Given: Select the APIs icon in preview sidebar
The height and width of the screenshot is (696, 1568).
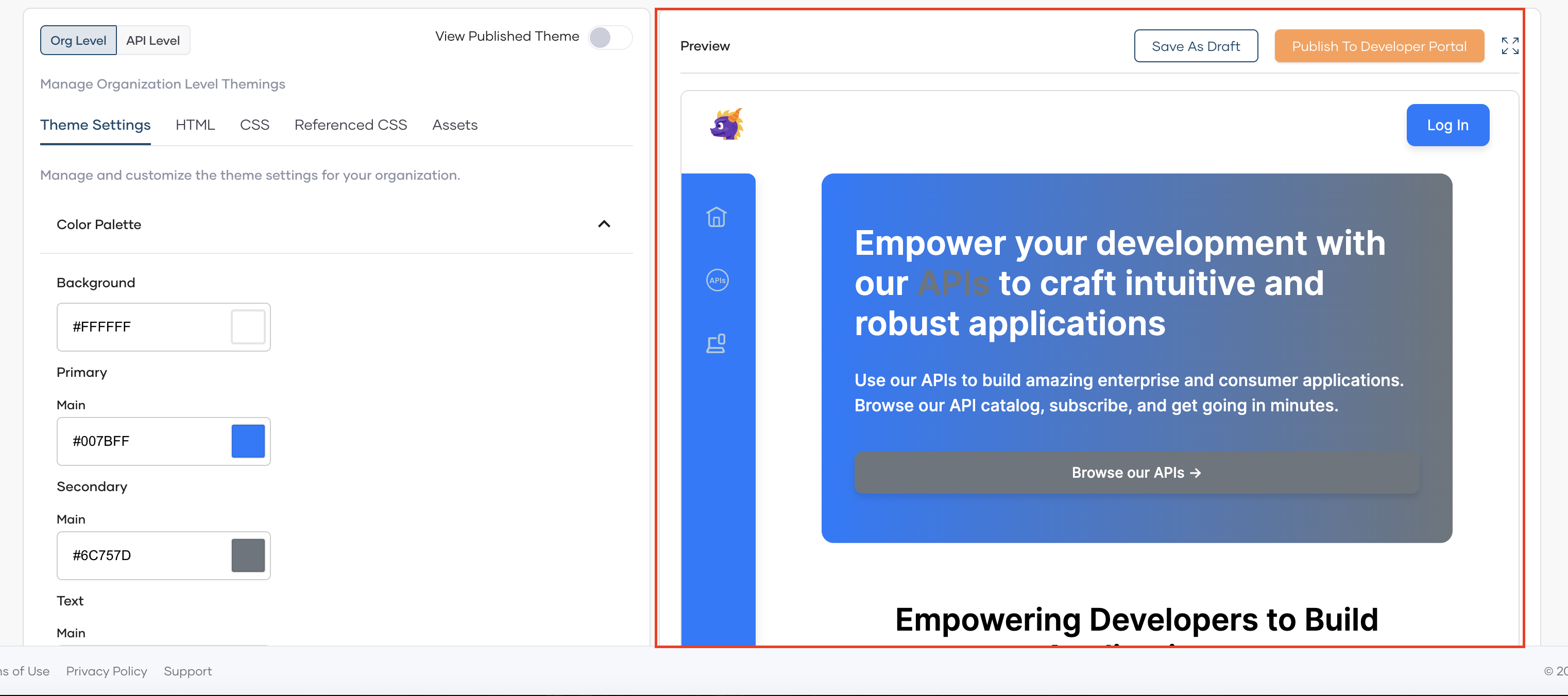Looking at the screenshot, I should 717,280.
